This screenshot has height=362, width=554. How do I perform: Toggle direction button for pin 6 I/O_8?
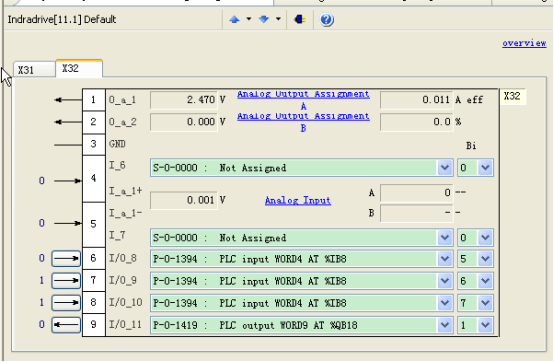click(x=66, y=259)
